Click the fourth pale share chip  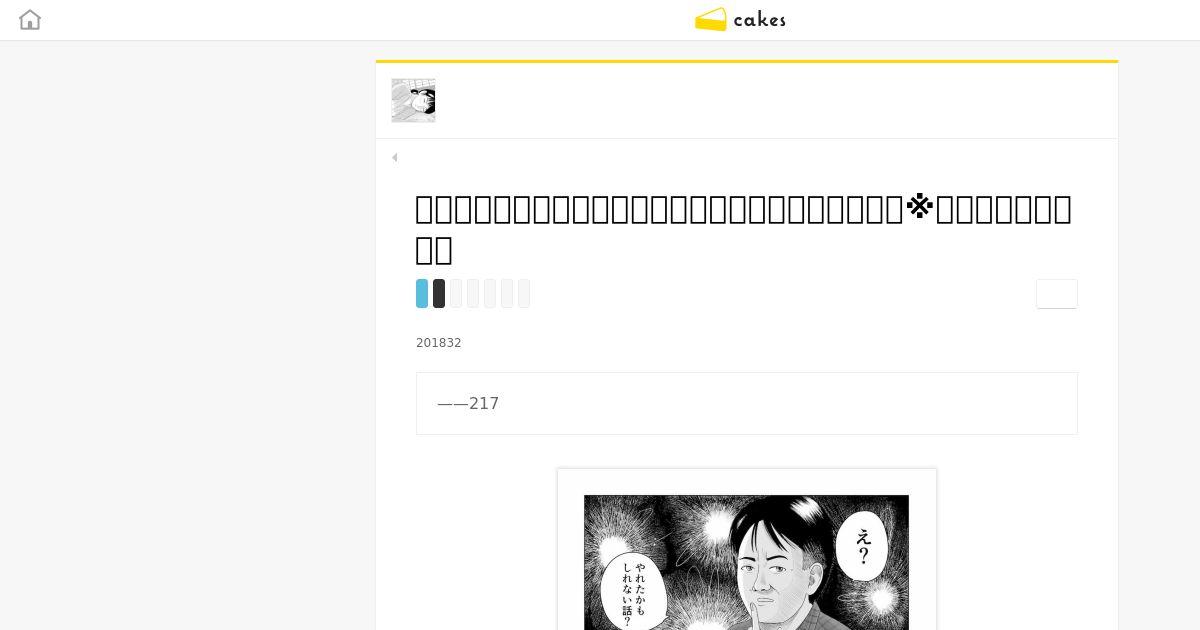(473, 293)
